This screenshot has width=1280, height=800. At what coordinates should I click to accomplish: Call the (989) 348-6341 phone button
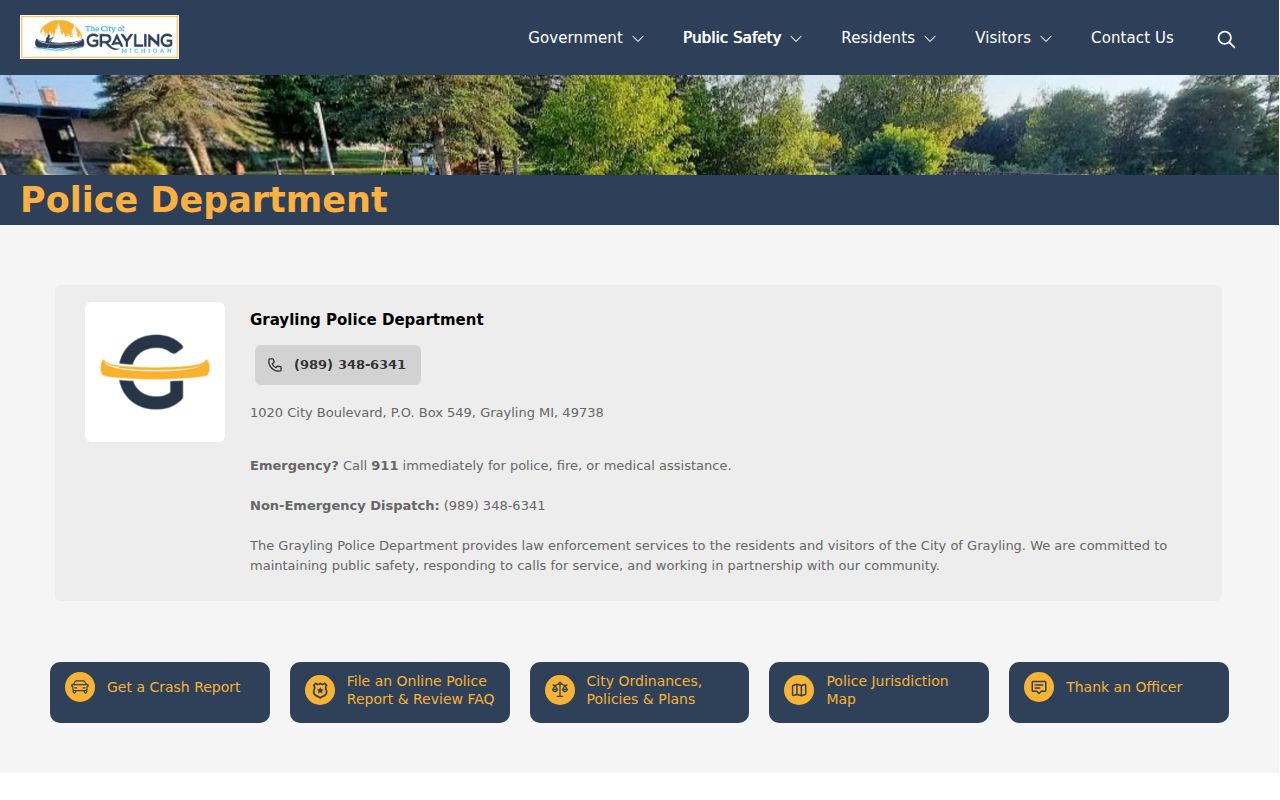pos(338,365)
